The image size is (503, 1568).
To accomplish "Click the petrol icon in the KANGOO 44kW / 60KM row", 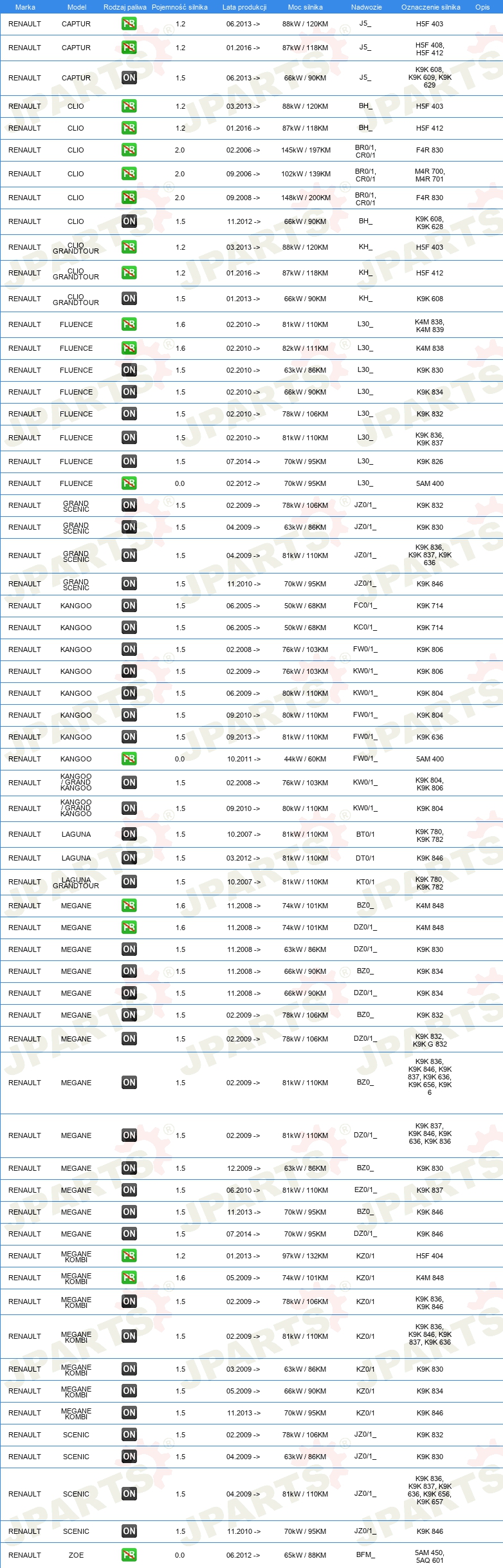I will pos(129,759).
